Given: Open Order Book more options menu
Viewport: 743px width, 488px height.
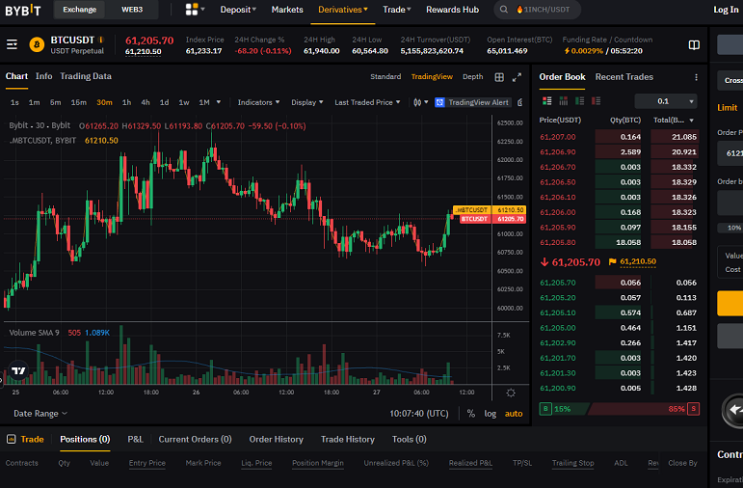Looking at the screenshot, I should tap(696, 77).
